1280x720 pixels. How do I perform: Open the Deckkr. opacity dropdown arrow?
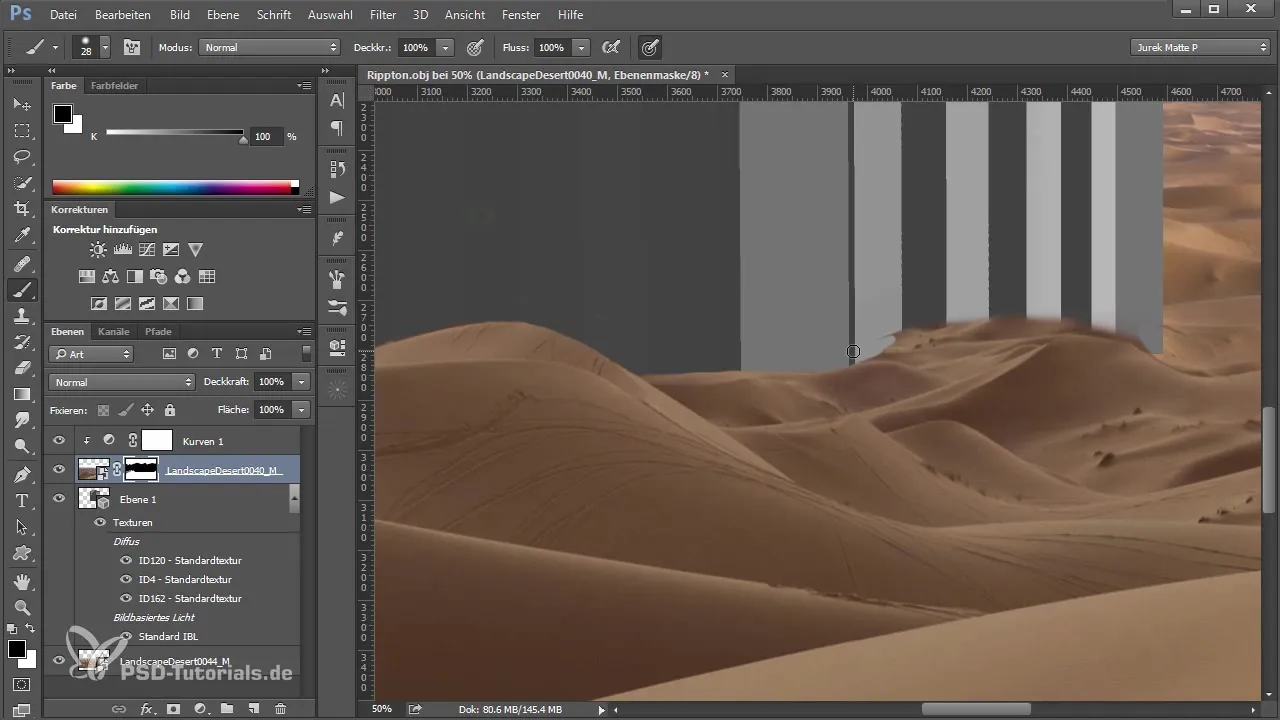click(445, 47)
